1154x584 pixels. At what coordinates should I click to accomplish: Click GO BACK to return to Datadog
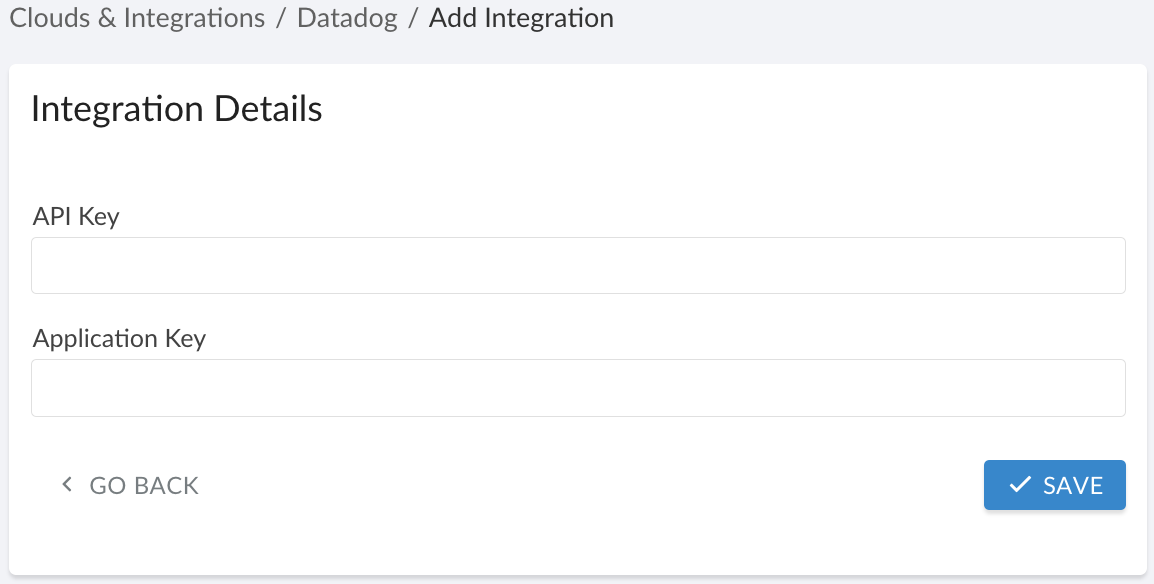[x=128, y=485]
